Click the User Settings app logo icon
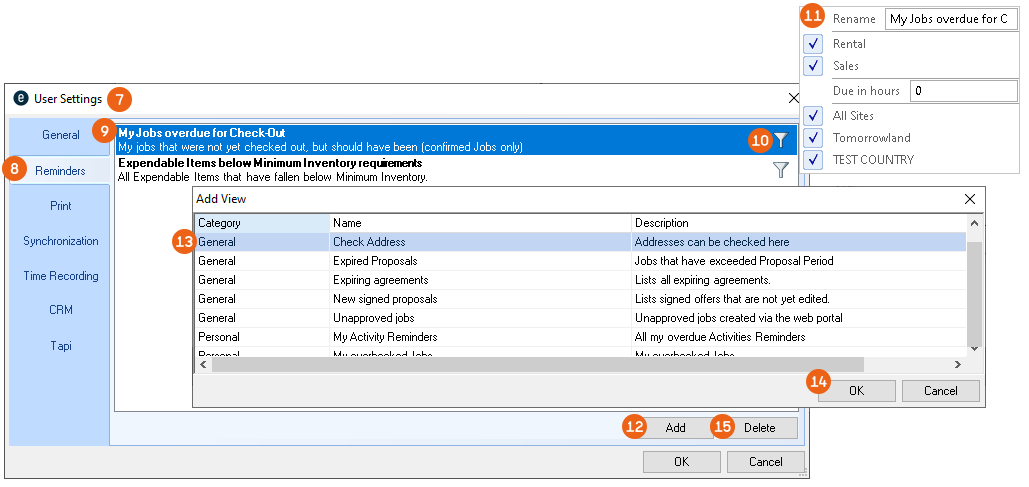This screenshot has width=1029, height=487. click(x=21, y=98)
